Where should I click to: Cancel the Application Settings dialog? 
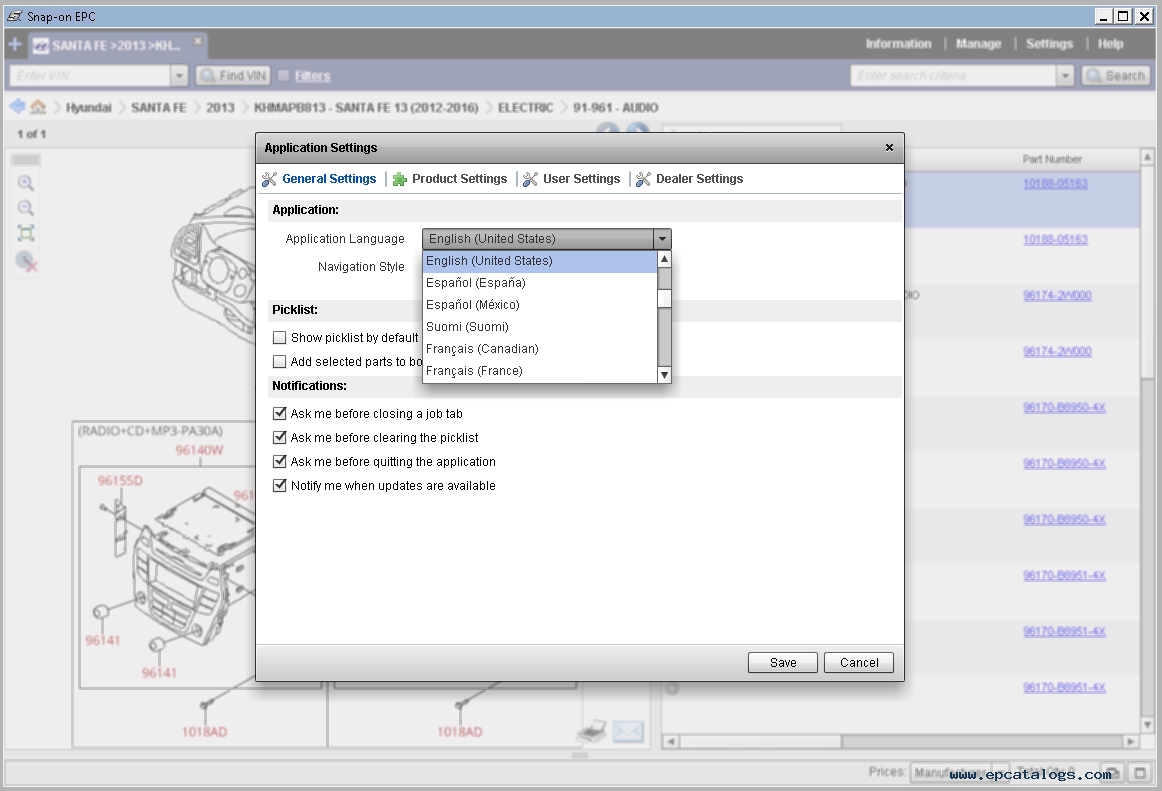coord(859,663)
